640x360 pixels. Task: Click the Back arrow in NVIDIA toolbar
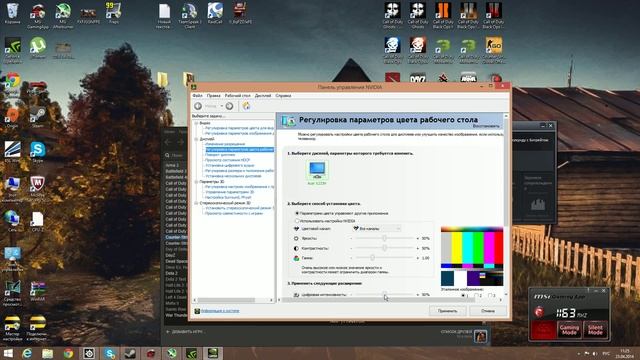[198, 106]
